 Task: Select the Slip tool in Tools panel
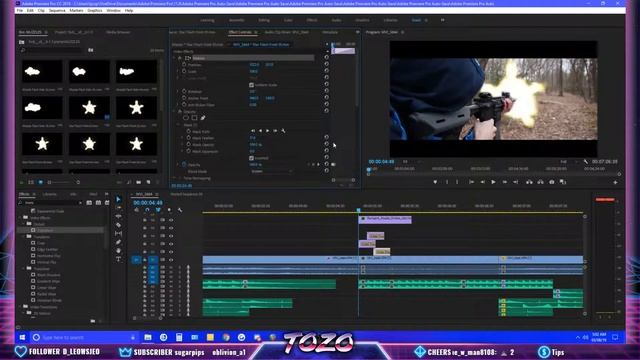point(118,233)
